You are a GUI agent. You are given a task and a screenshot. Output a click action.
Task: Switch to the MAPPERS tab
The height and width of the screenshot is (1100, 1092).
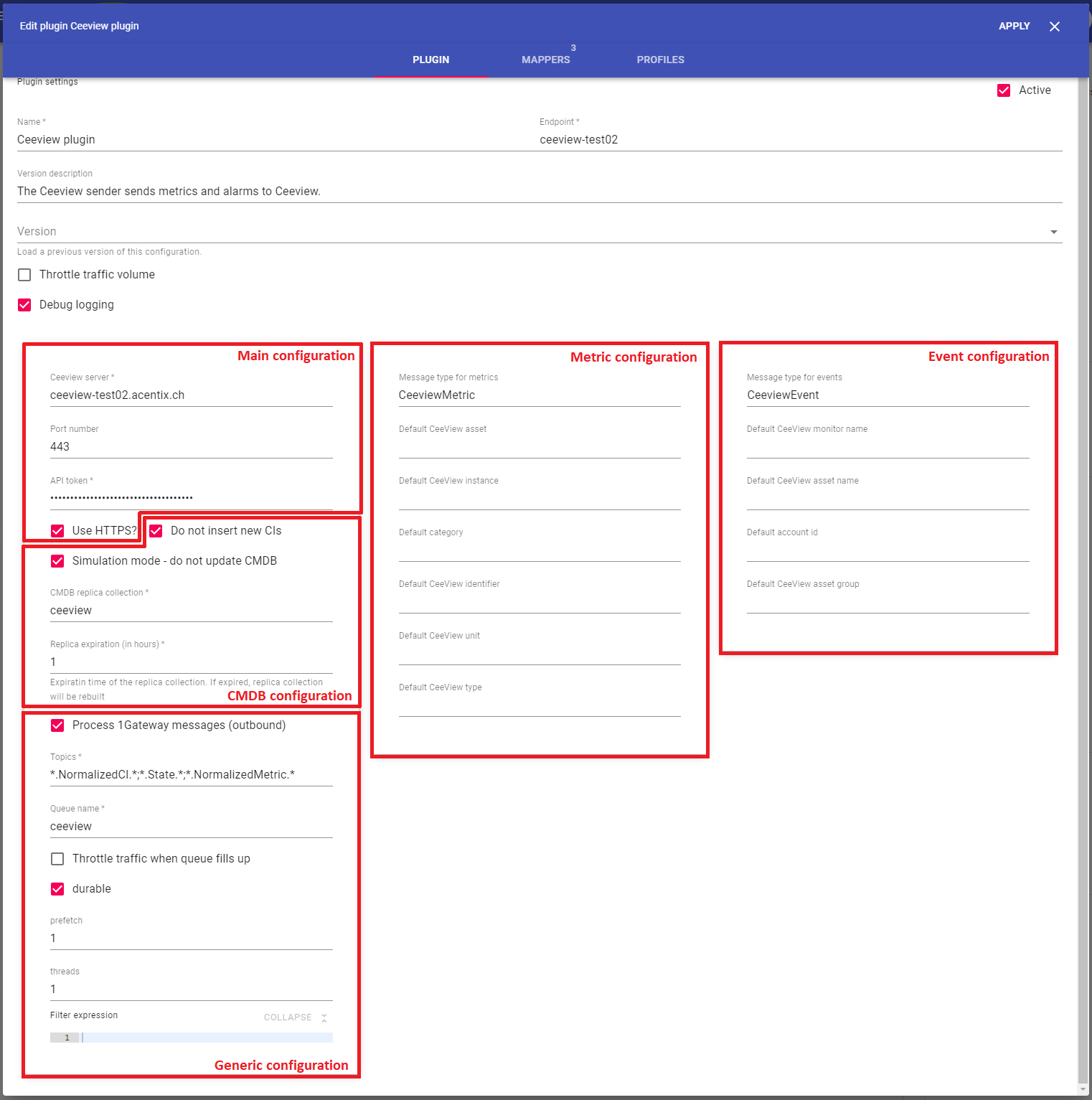545,60
